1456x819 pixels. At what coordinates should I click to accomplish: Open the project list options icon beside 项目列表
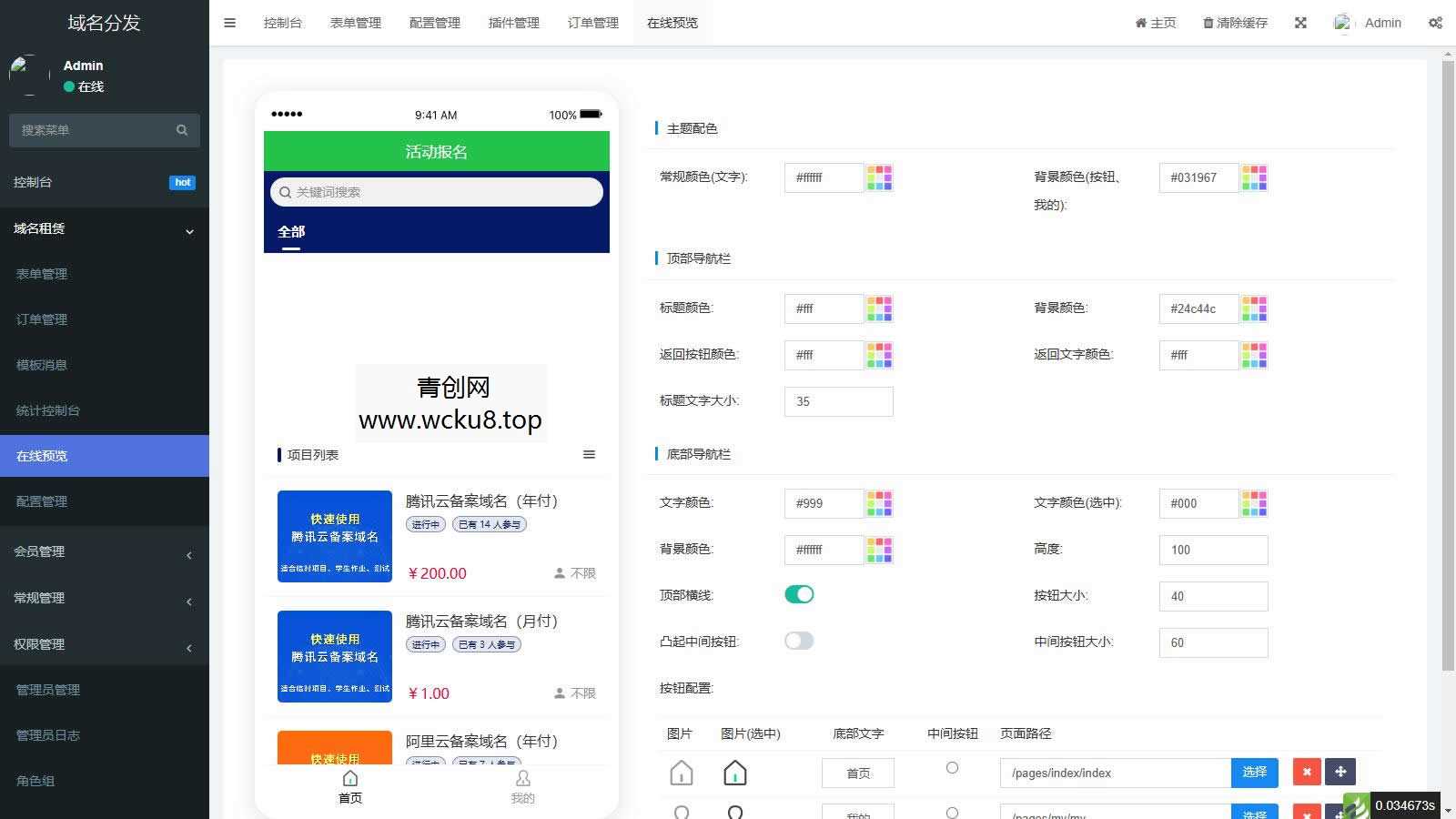tap(590, 454)
